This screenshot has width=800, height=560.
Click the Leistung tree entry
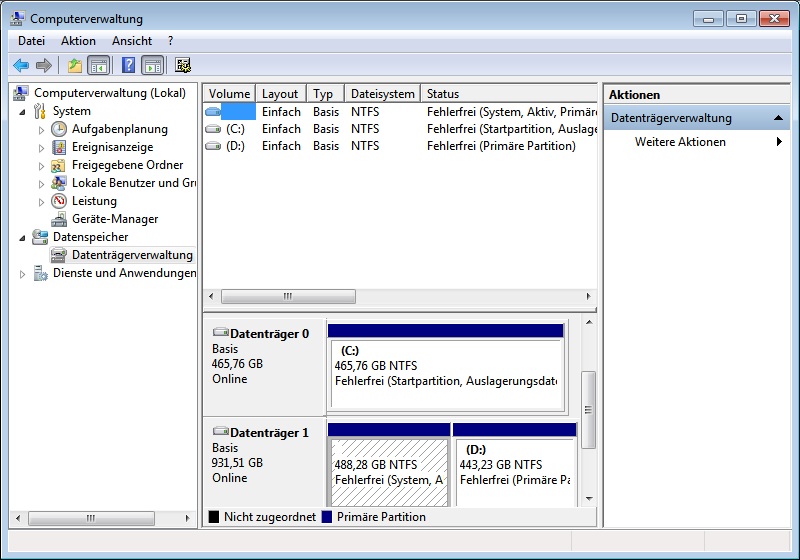tap(94, 201)
